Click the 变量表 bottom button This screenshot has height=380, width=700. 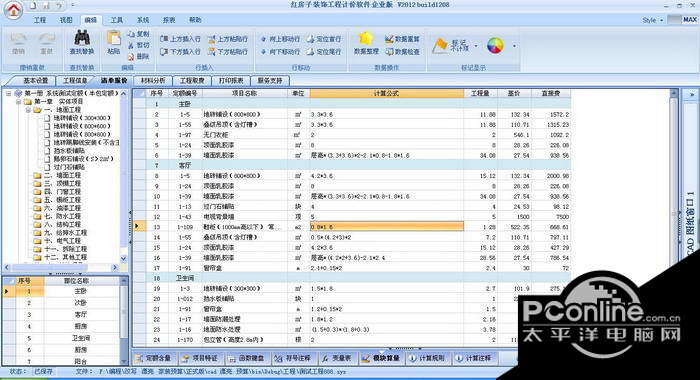[336, 358]
